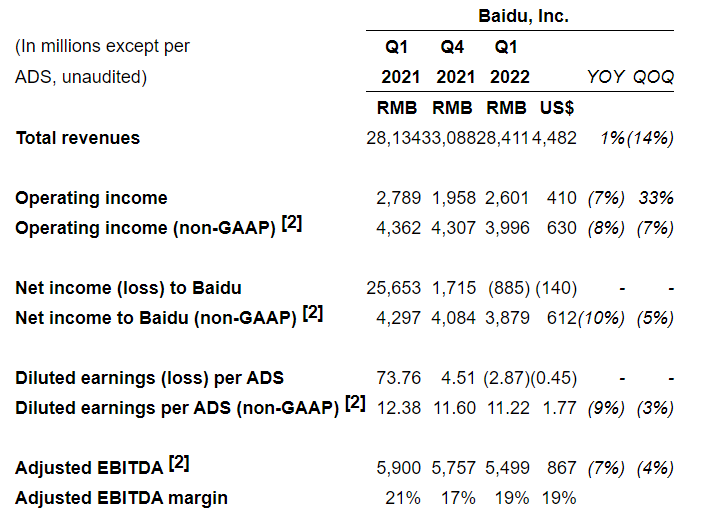
Task: Click the Adjusted EBITDA margin row label
Action: point(122,498)
